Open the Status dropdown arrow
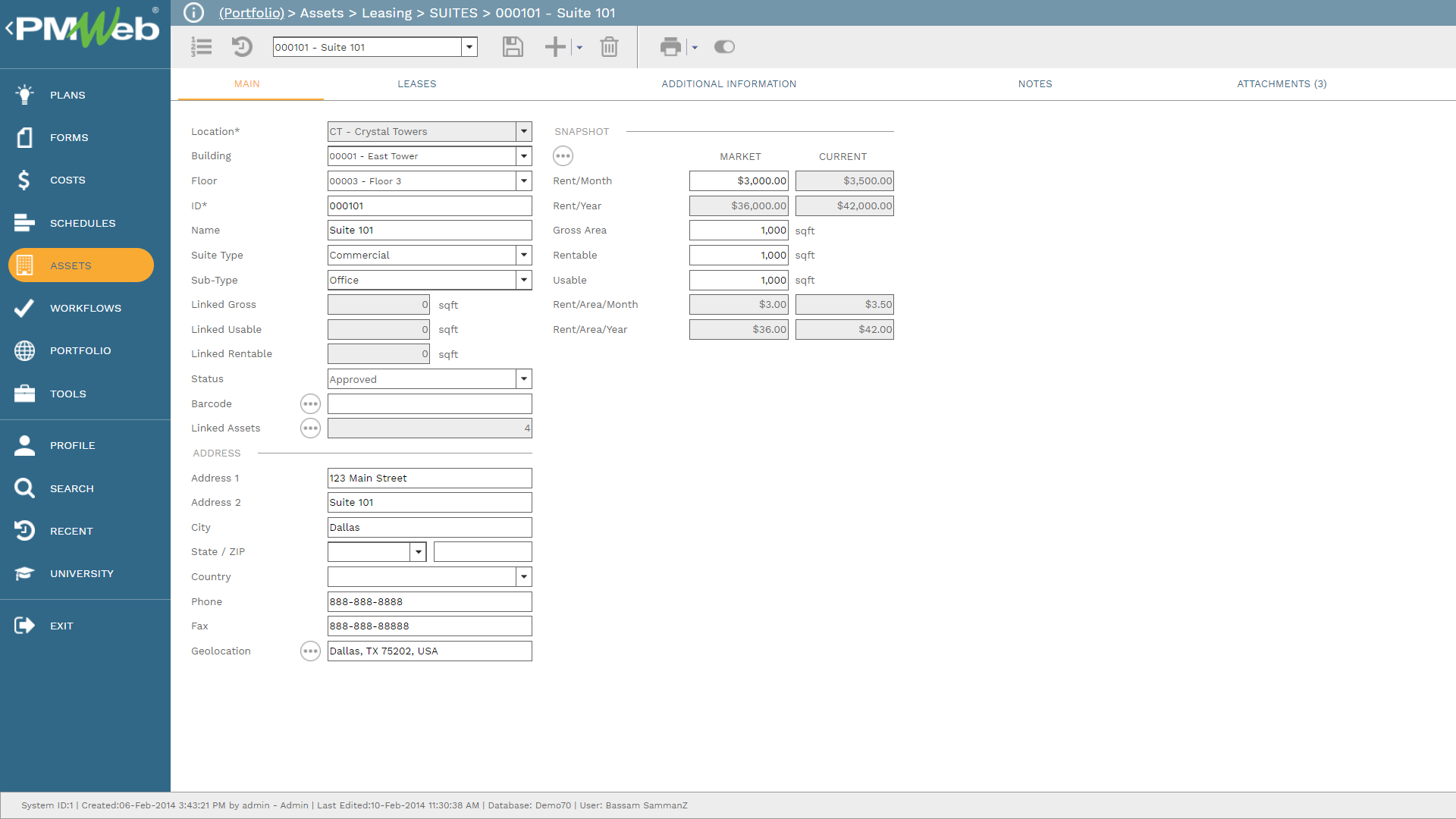The width and height of the screenshot is (1456, 819). click(524, 379)
